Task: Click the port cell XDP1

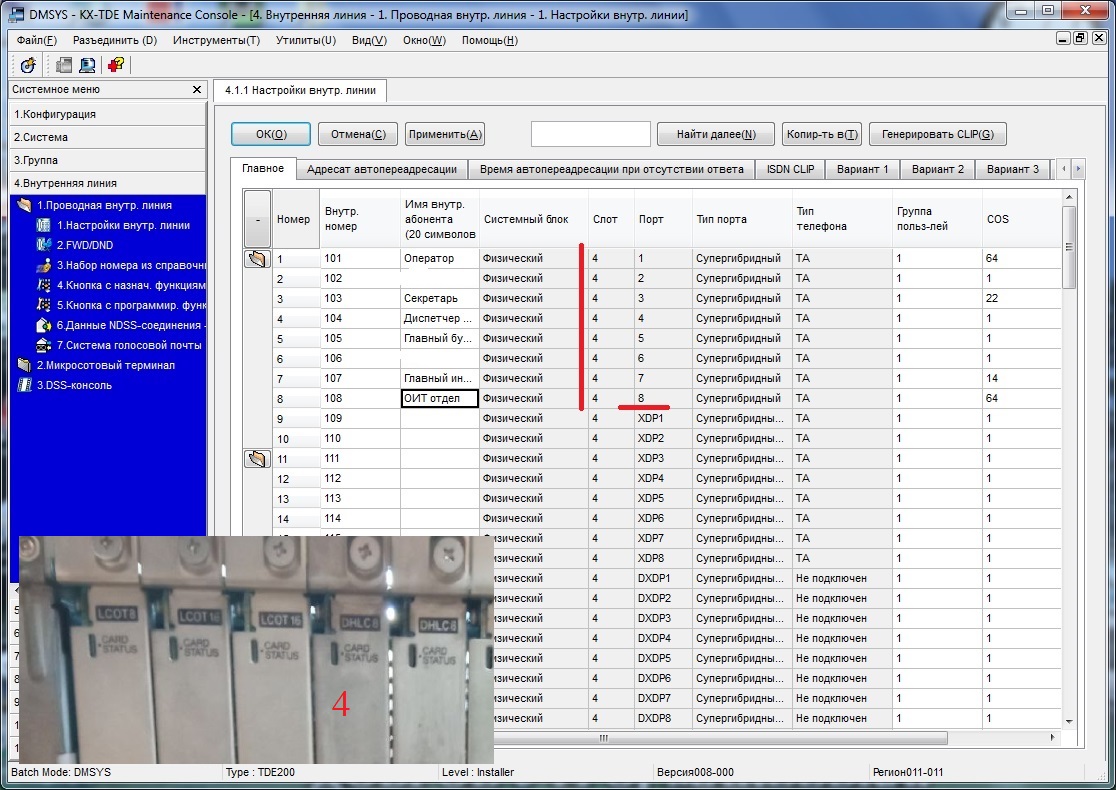Action: point(663,418)
